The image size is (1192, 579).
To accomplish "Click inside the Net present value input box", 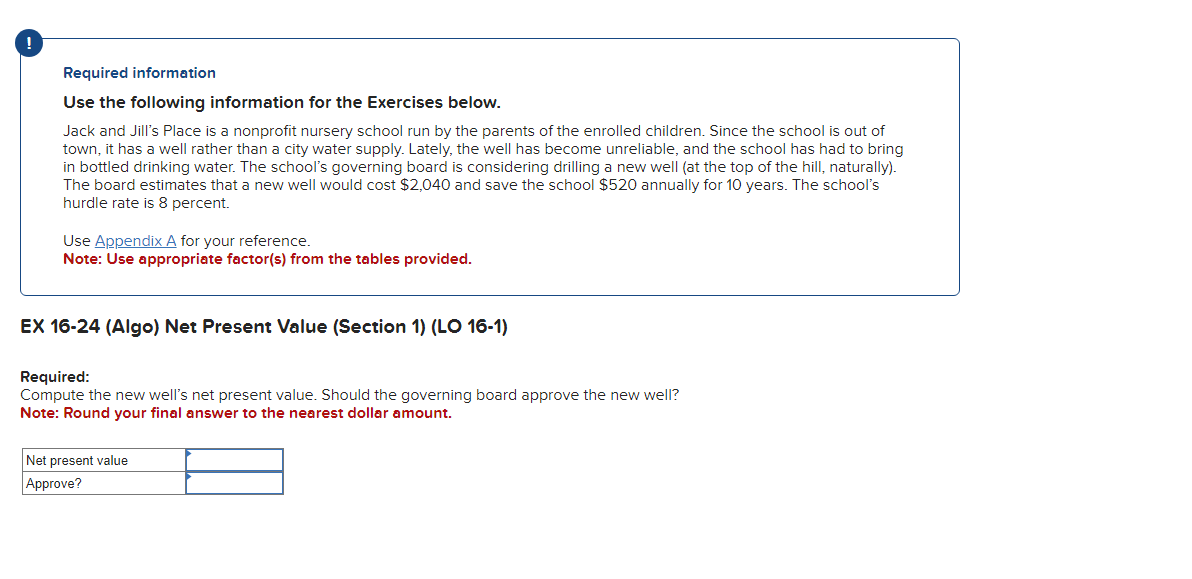I will point(234,459).
